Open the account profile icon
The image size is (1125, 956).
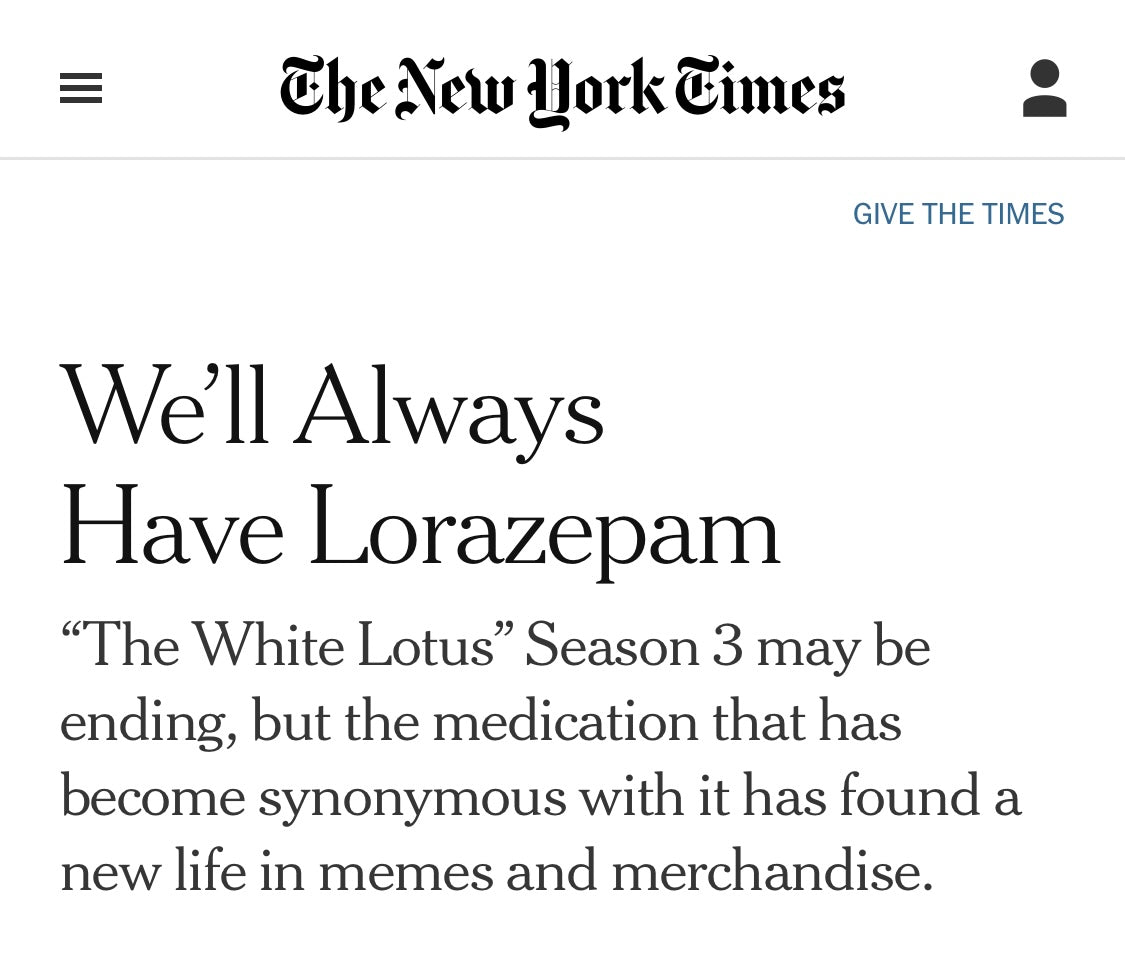[1045, 88]
